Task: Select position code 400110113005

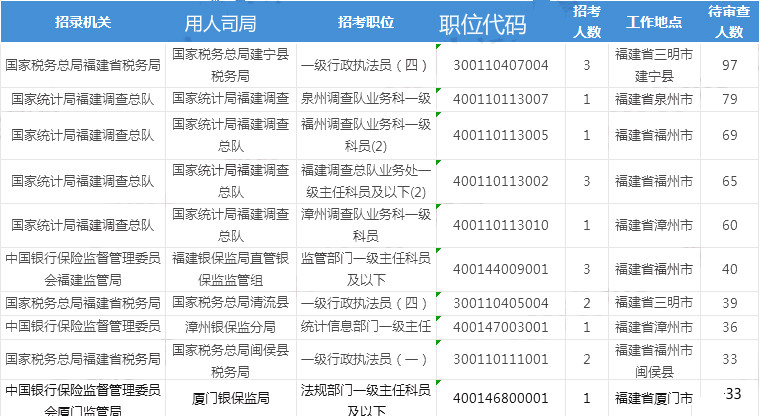Action: [501, 135]
